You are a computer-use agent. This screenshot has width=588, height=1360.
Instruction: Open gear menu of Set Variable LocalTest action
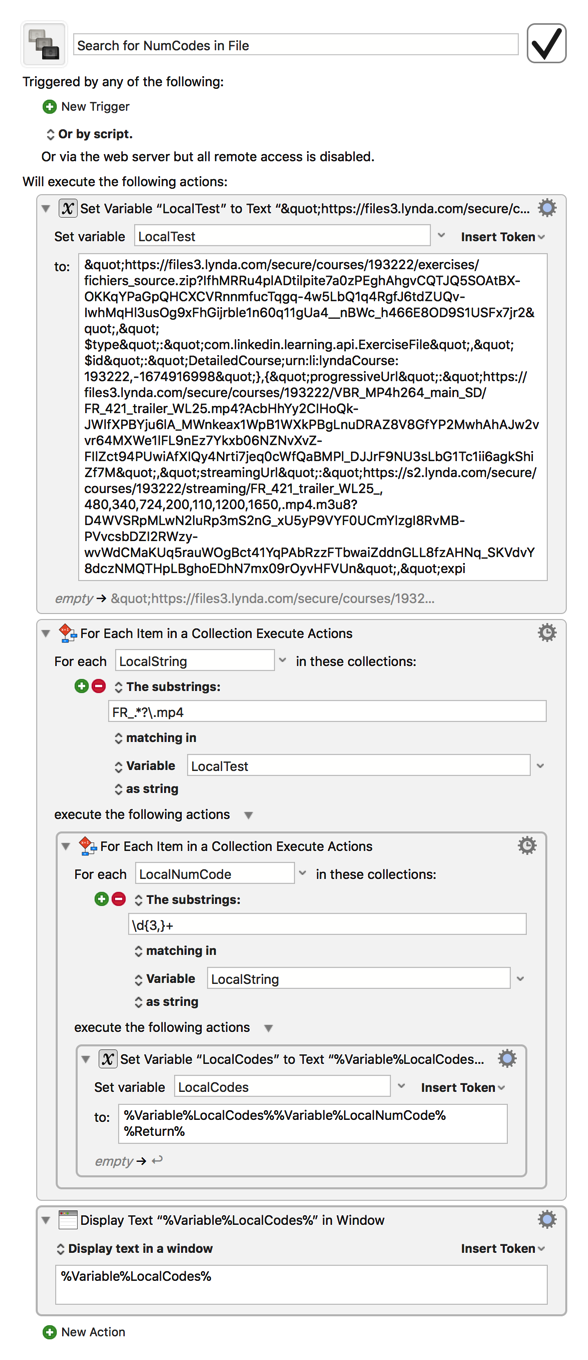click(x=547, y=208)
